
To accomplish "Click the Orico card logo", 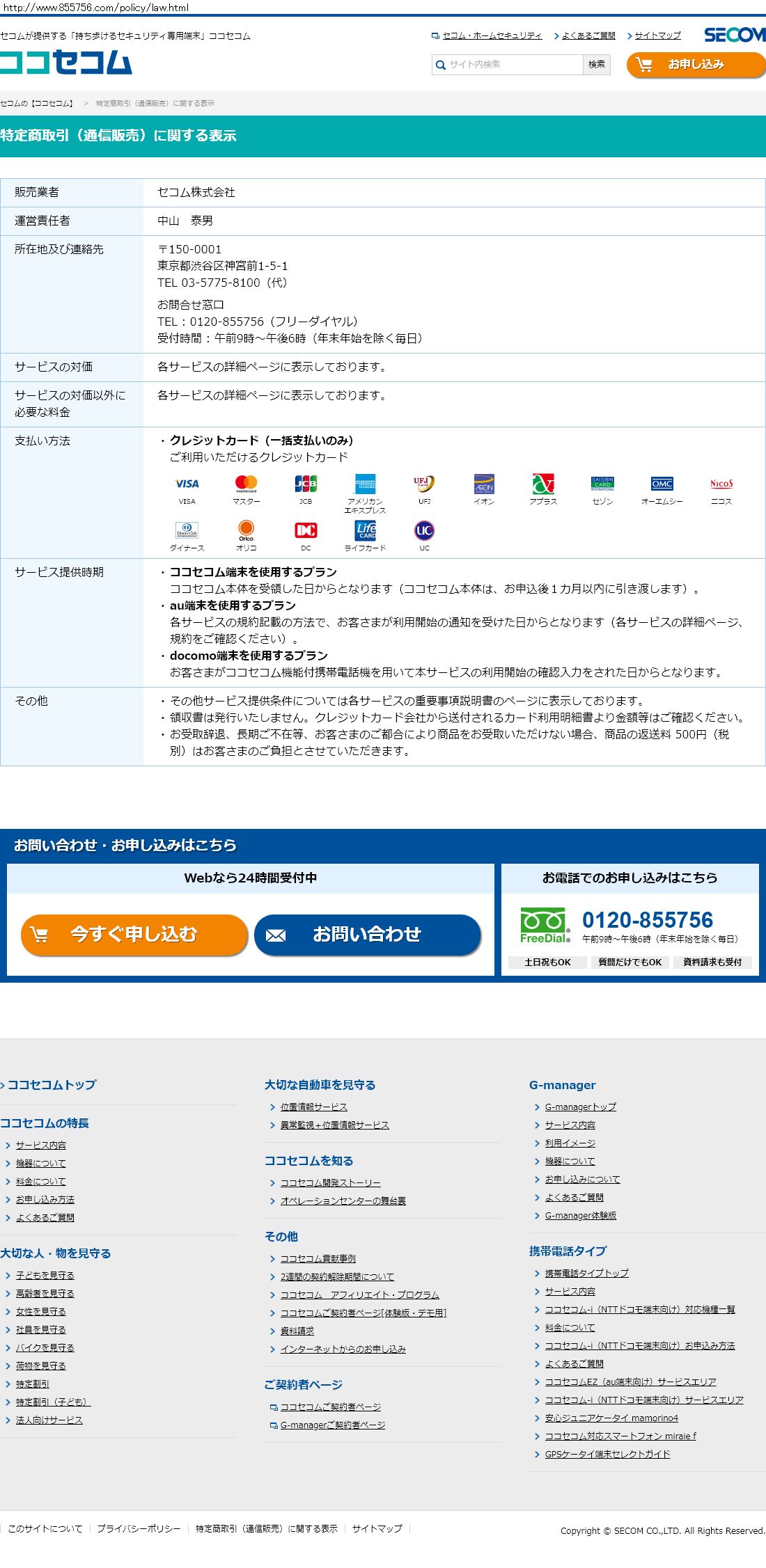I will coord(247,530).
